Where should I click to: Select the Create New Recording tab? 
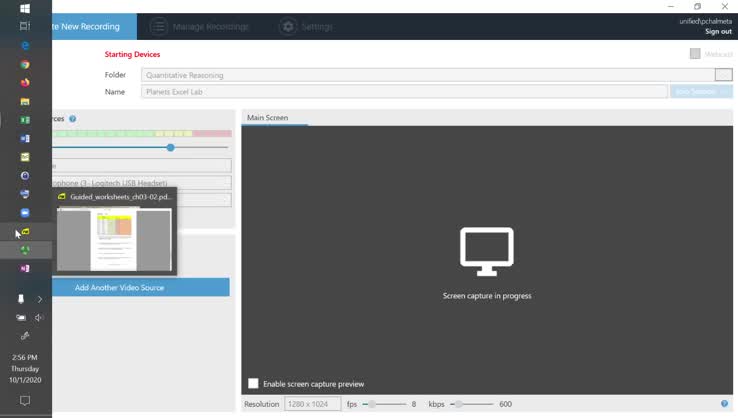pyautogui.click(x=90, y=27)
